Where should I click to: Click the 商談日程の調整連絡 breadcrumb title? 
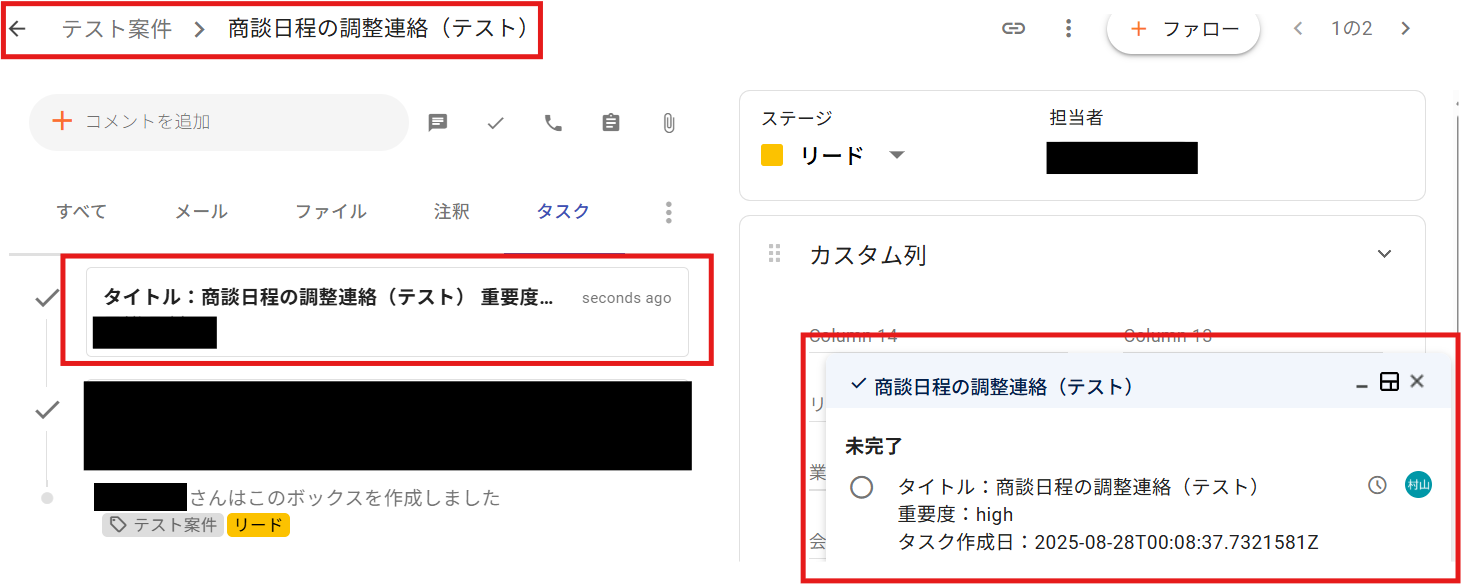[x=379, y=29]
